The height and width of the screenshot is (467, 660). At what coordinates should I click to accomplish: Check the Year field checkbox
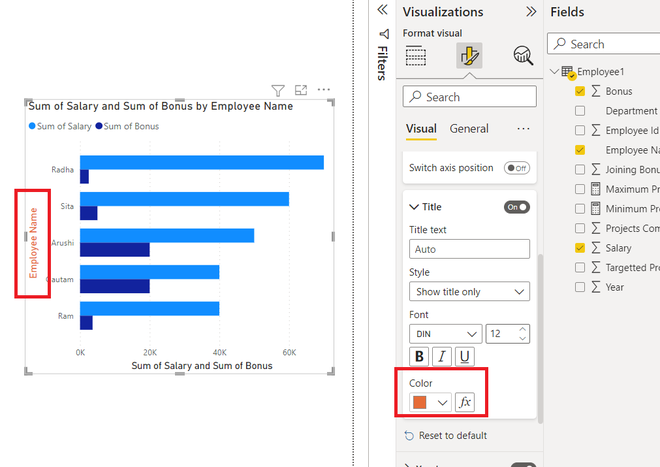click(580, 287)
